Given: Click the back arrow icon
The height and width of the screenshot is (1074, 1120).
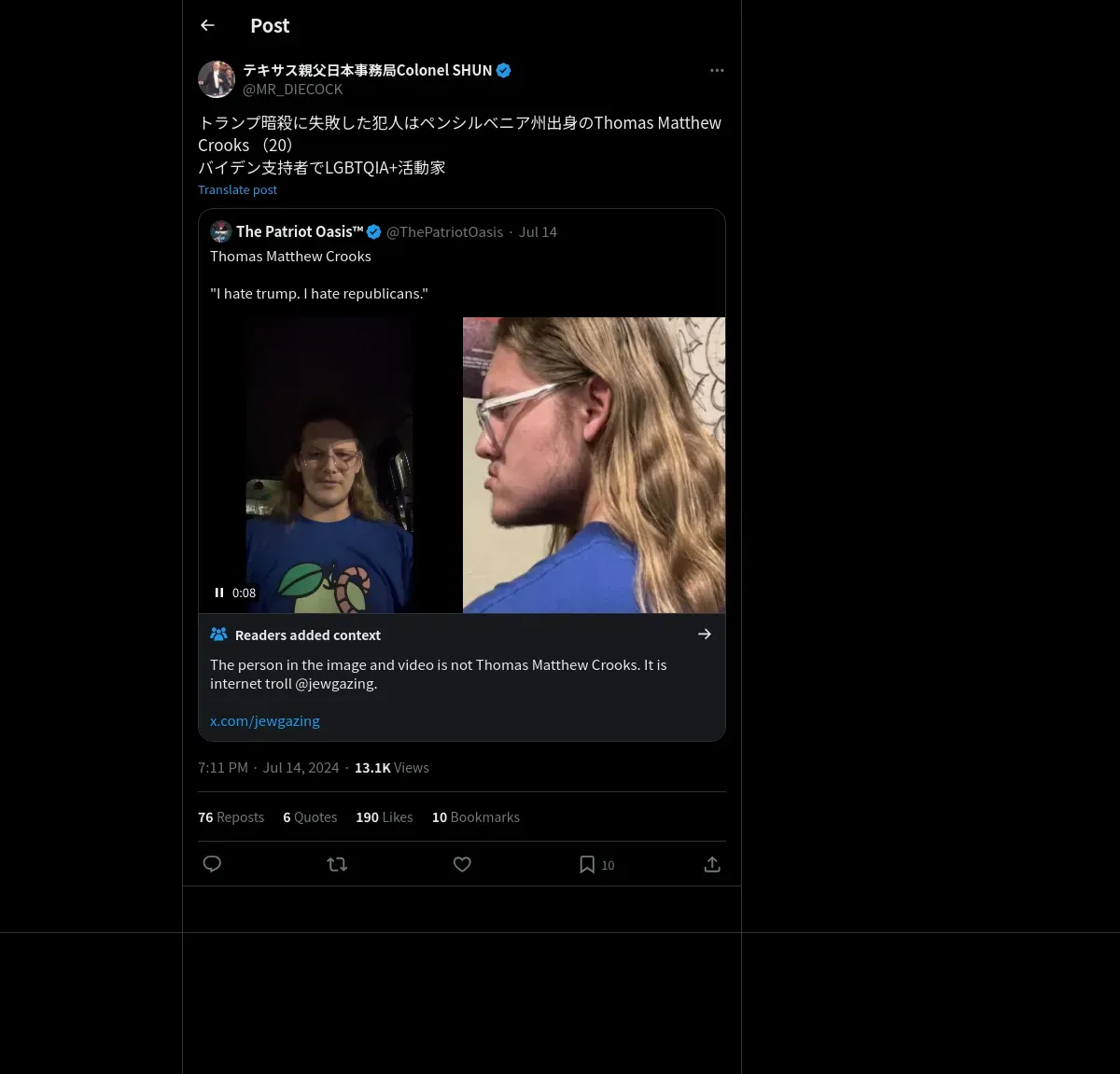Looking at the screenshot, I should point(207,25).
